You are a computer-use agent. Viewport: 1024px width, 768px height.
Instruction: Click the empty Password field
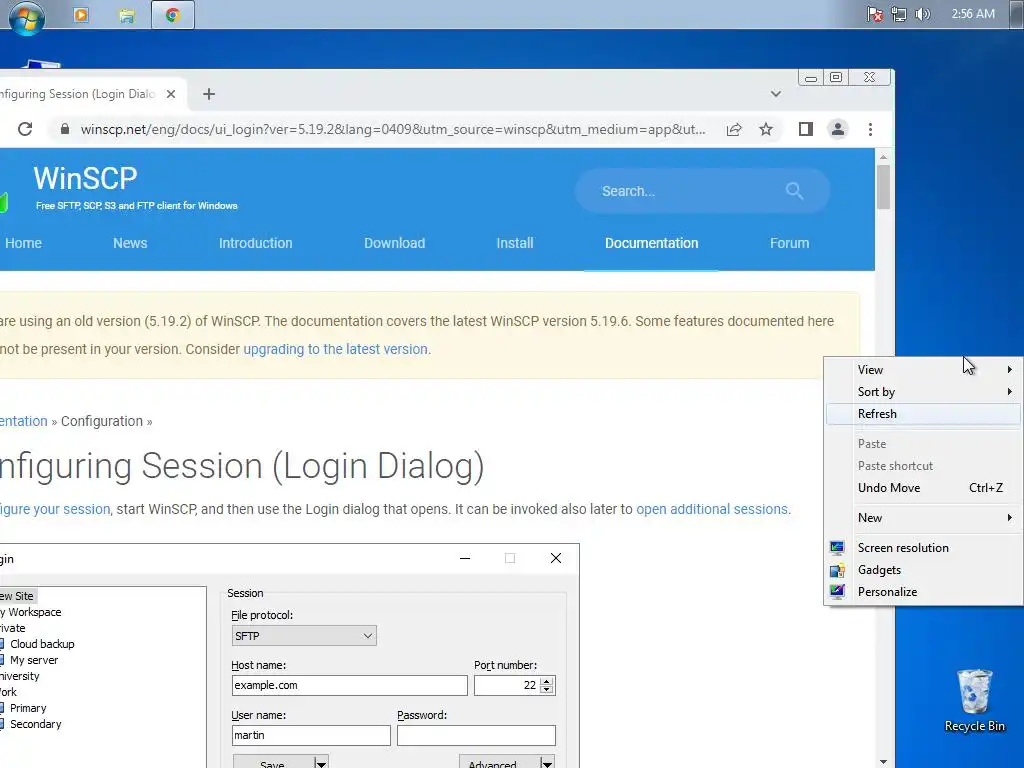click(476, 735)
